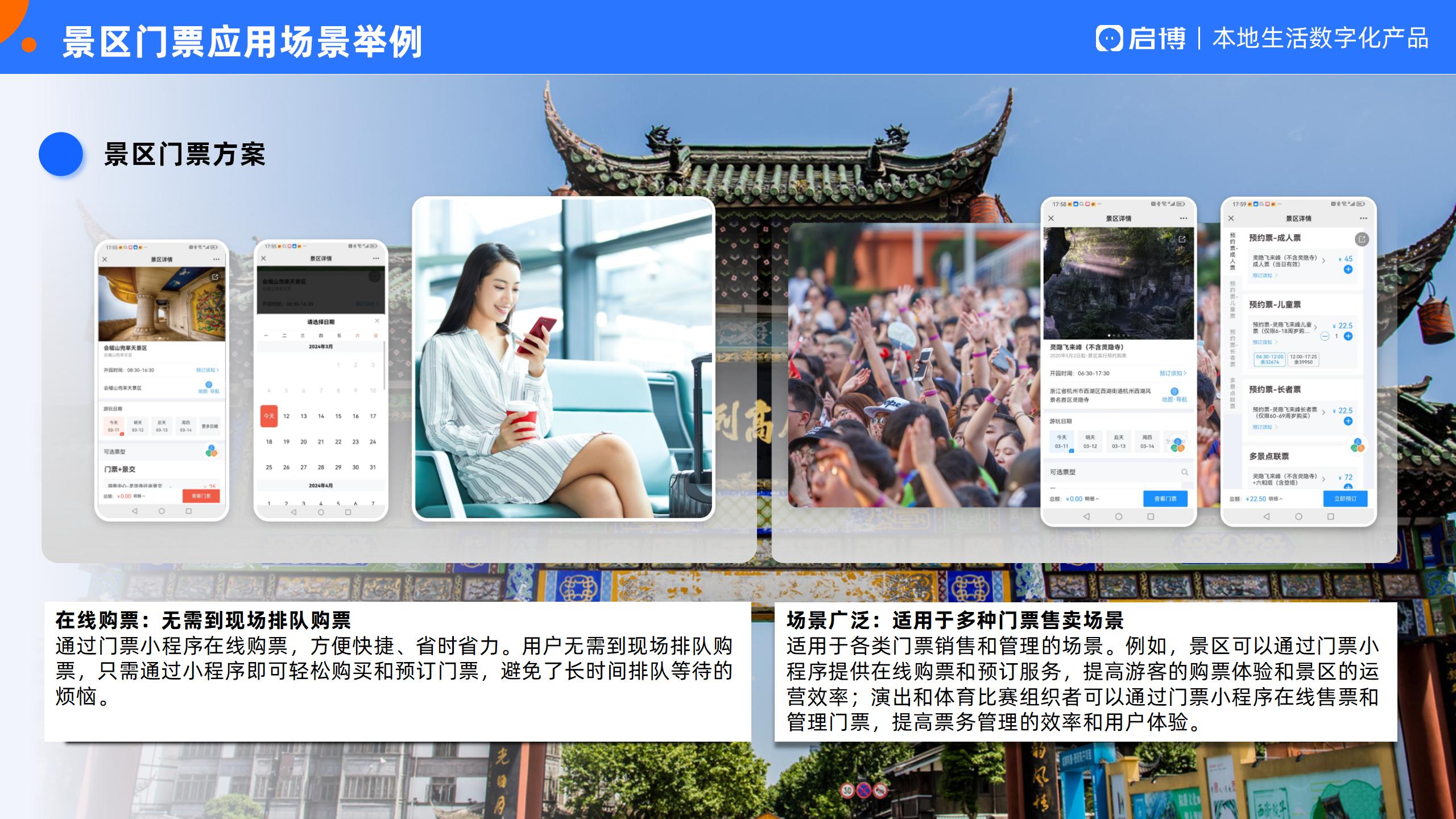Click the grey share button beside 预约票-成人票
The width and height of the screenshot is (1456, 819).
pyautogui.click(x=1362, y=239)
